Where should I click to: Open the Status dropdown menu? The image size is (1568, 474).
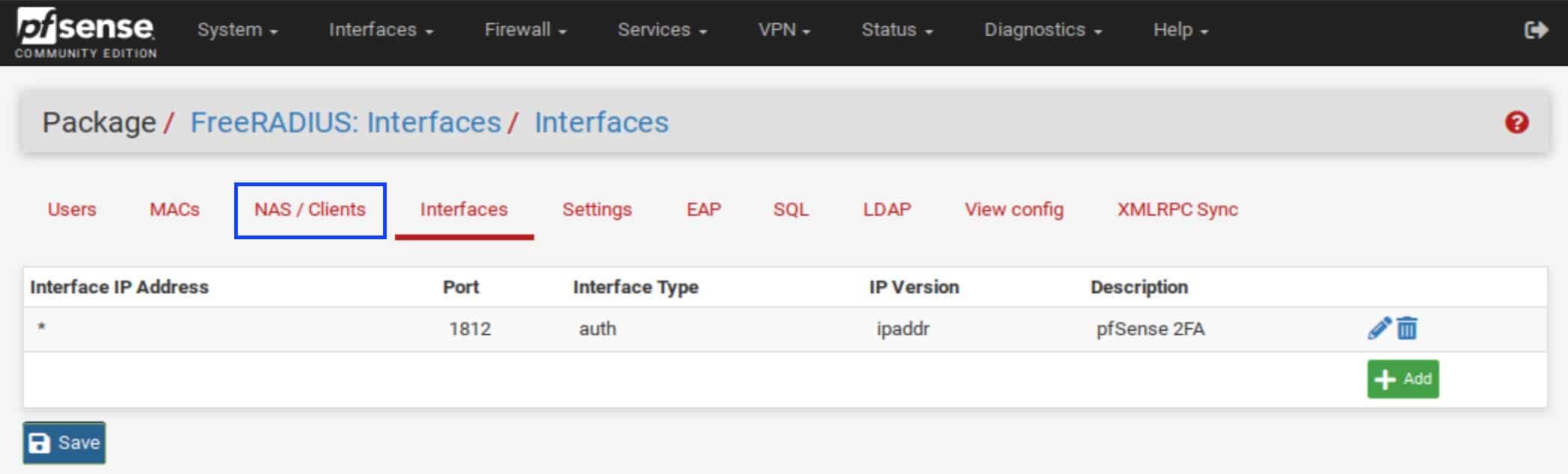897,30
